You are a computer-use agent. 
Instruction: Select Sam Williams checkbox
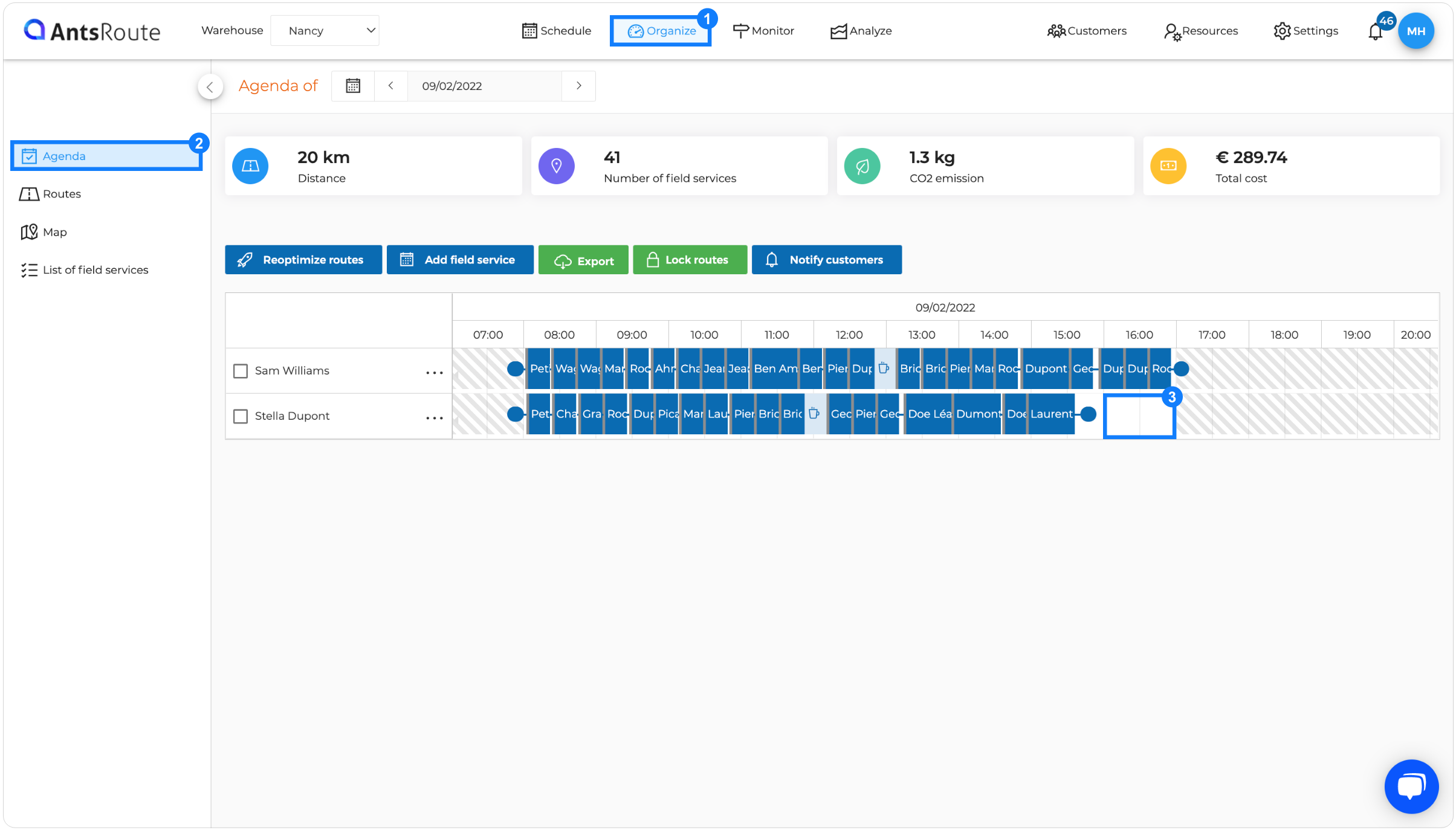pos(241,371)
